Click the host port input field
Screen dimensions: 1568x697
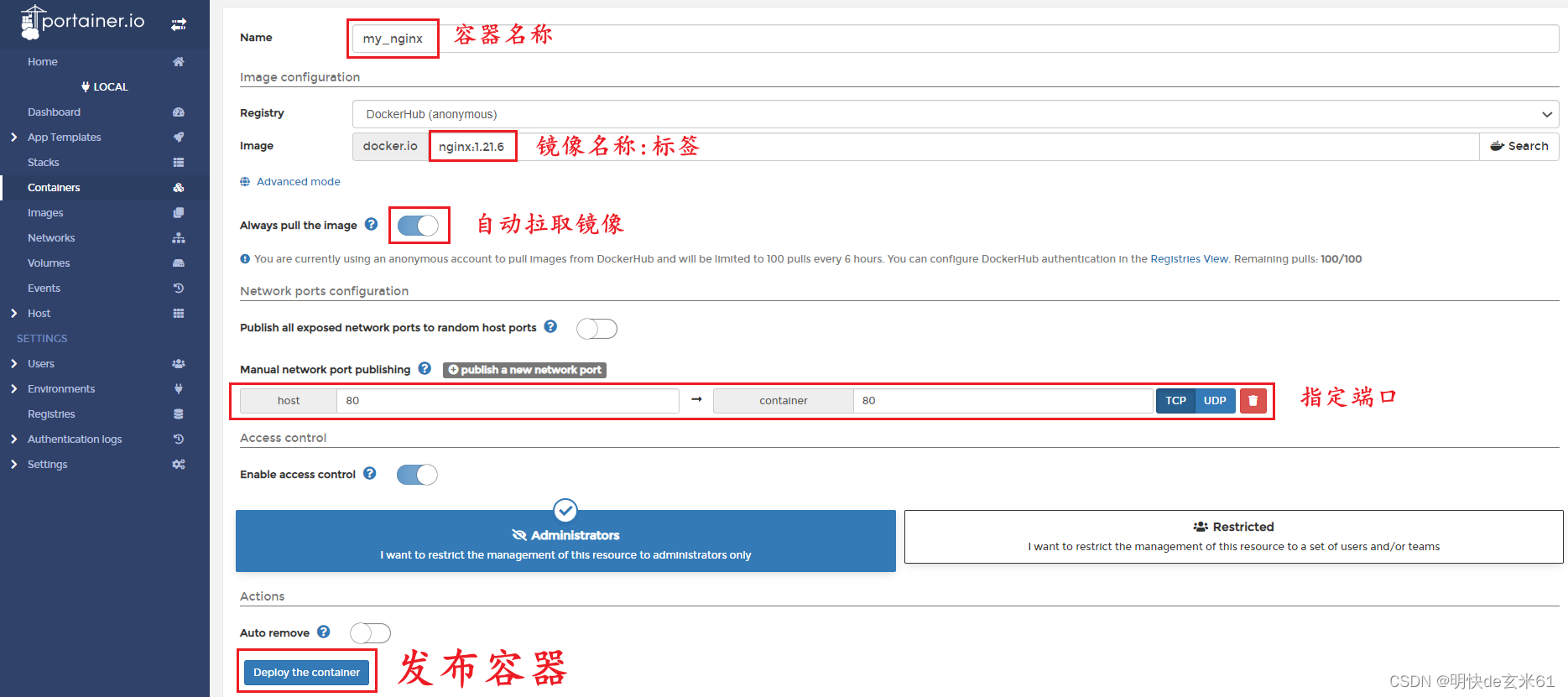tap(508, 401)
